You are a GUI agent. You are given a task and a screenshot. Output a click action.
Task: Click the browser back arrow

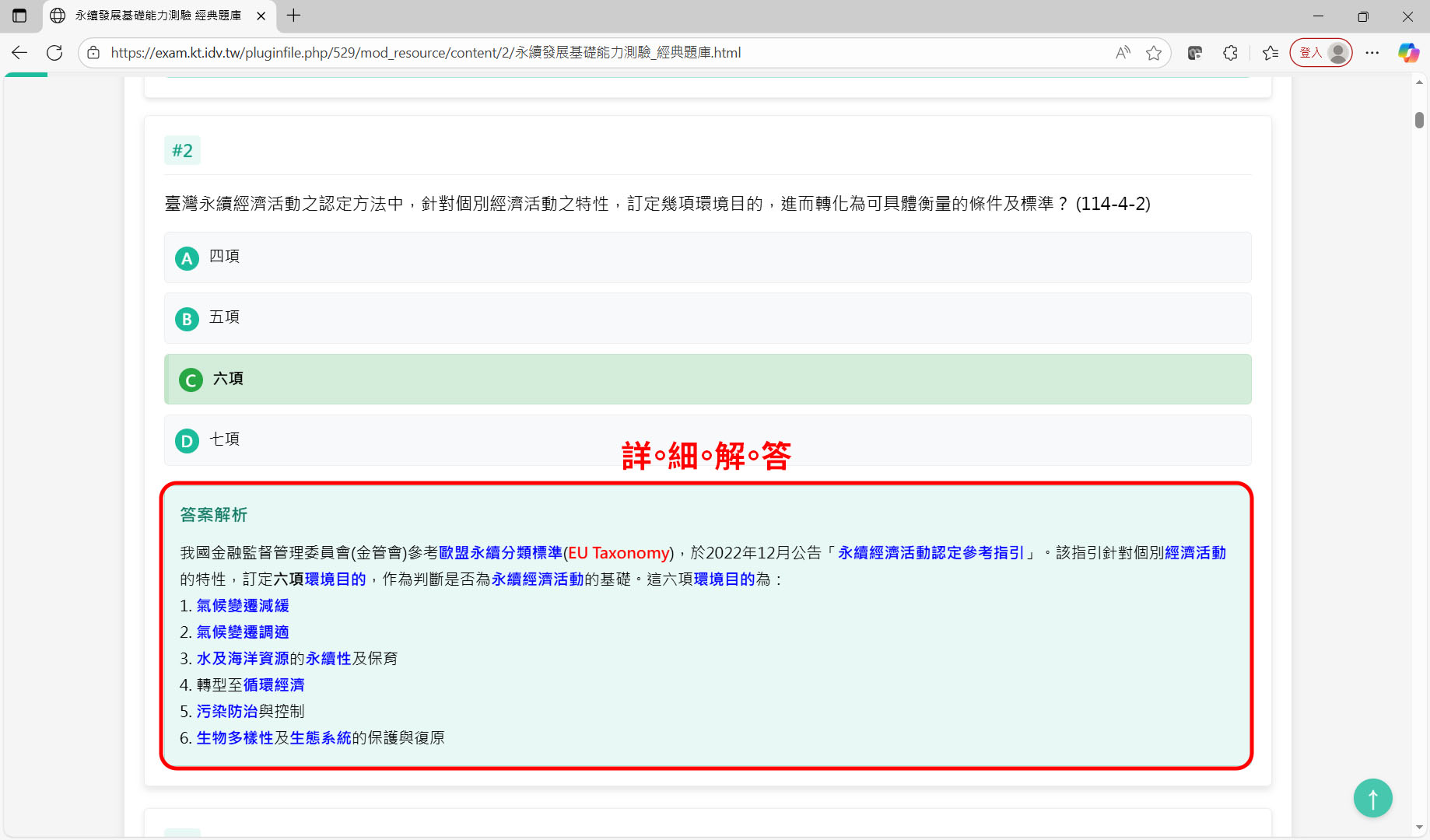click(x=19, y=53)
